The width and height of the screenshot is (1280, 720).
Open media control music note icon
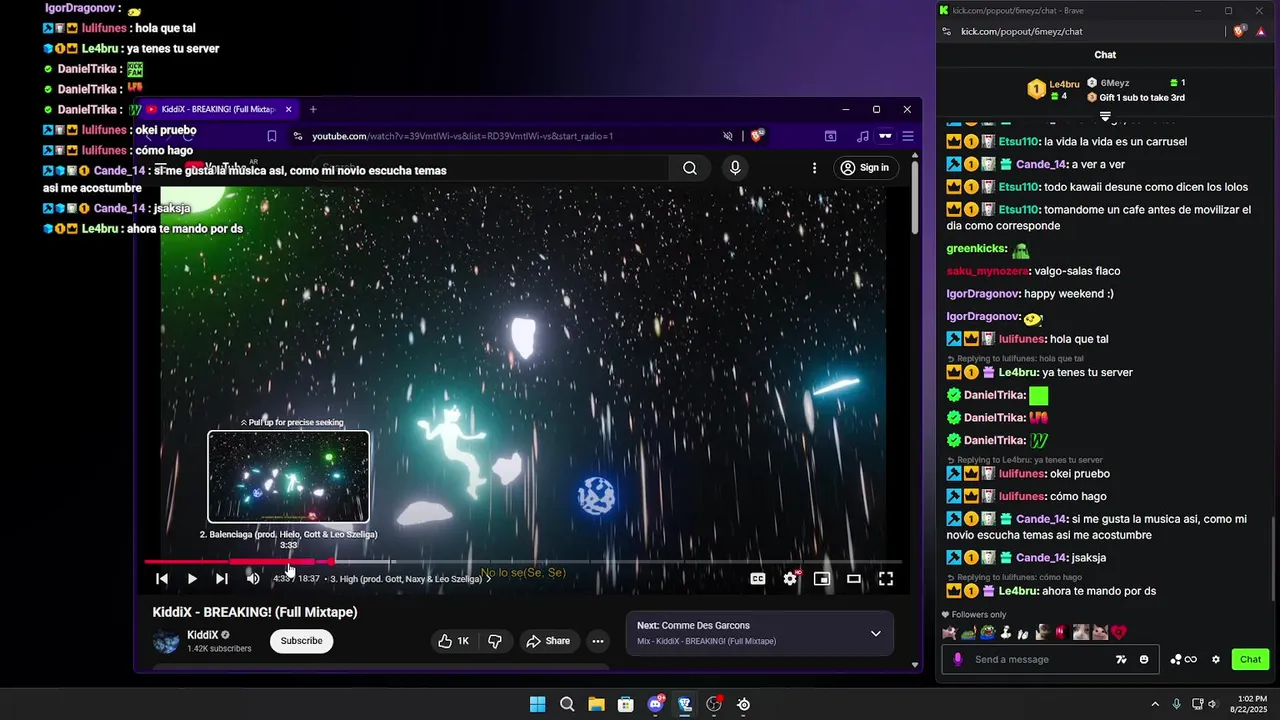tap(863, 136)
